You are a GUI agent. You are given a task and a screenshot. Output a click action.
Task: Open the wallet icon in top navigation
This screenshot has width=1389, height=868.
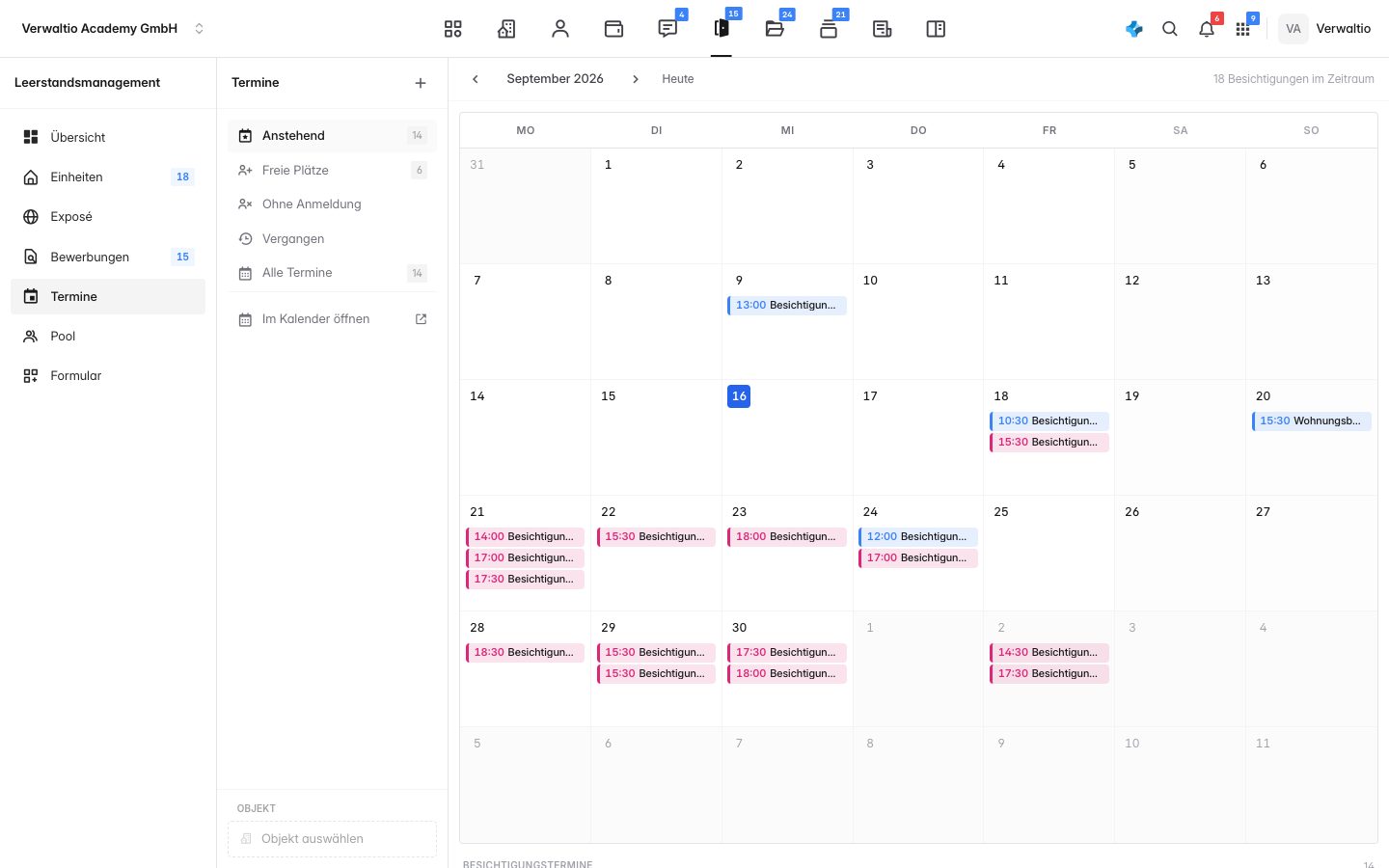[x=613, y=29]
